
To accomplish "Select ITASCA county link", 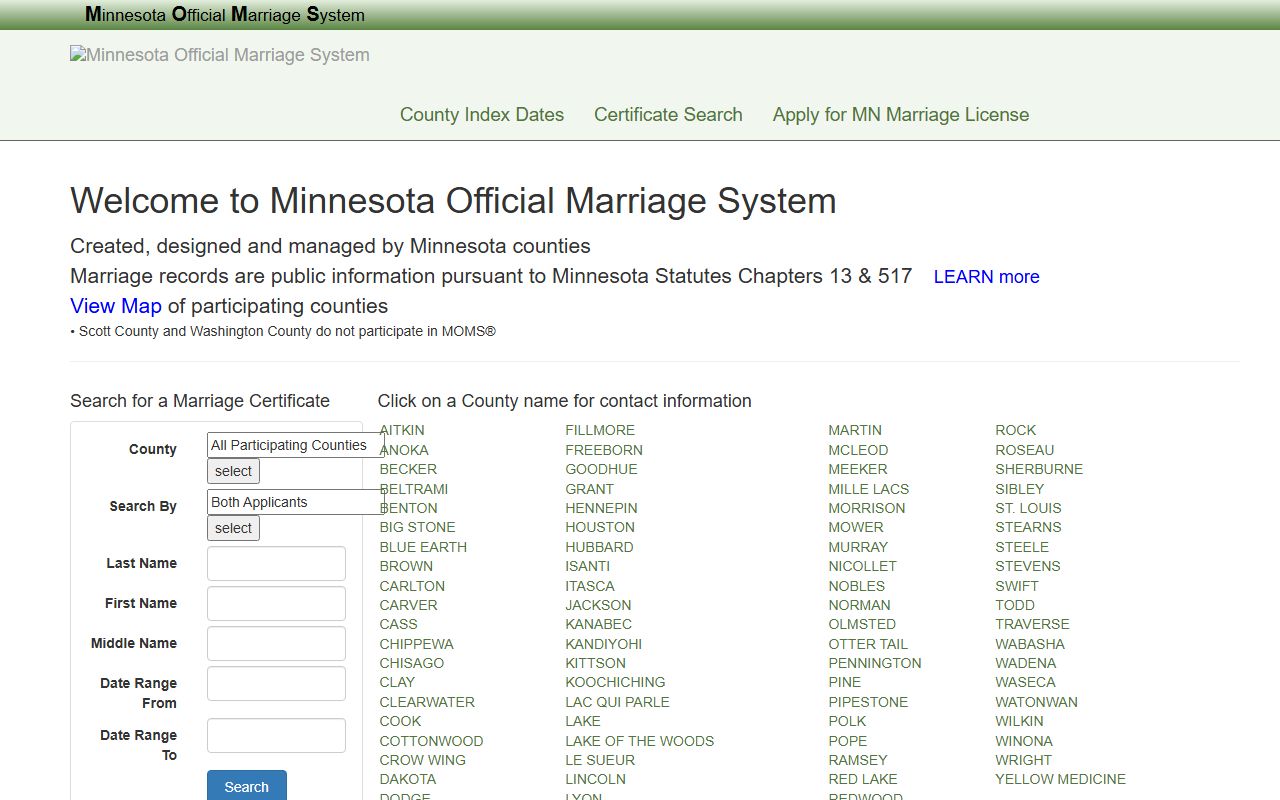I will click(590, 586).
